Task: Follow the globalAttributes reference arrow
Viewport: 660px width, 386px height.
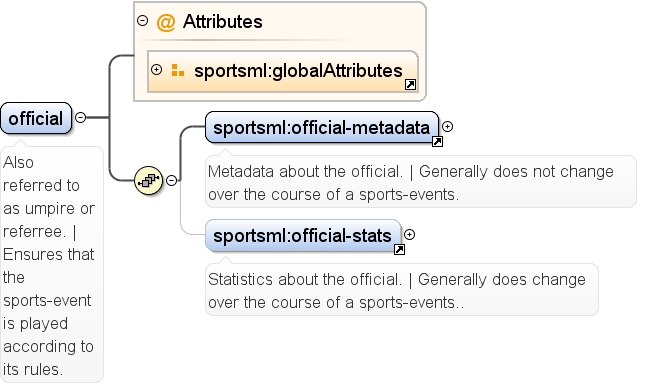Action: click(410, 85)
